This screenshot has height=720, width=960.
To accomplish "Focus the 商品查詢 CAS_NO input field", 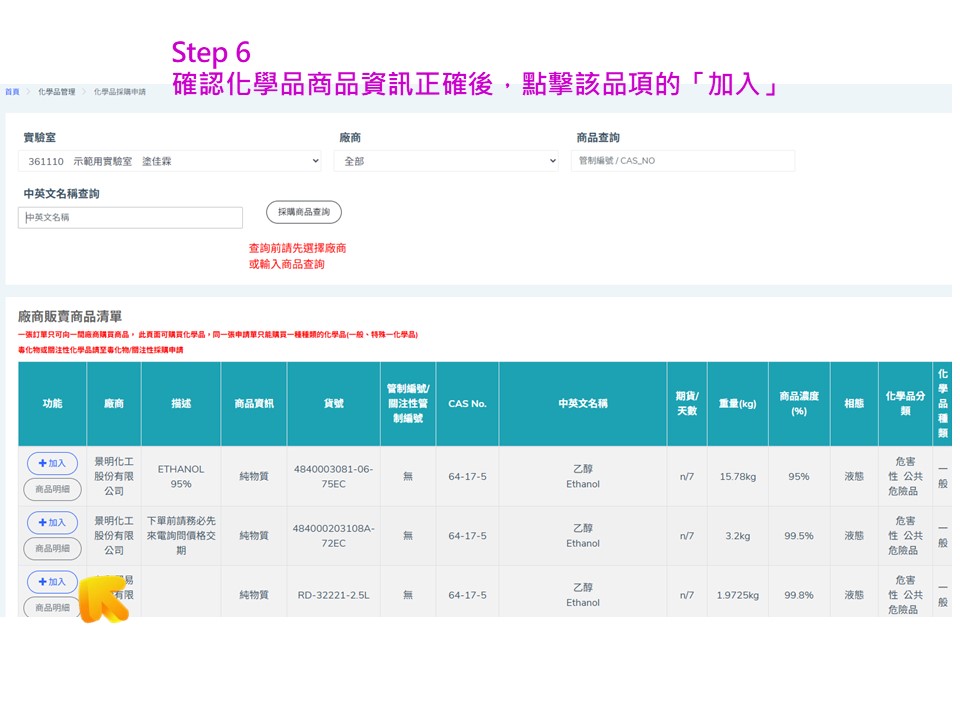I will click(683, 160).
